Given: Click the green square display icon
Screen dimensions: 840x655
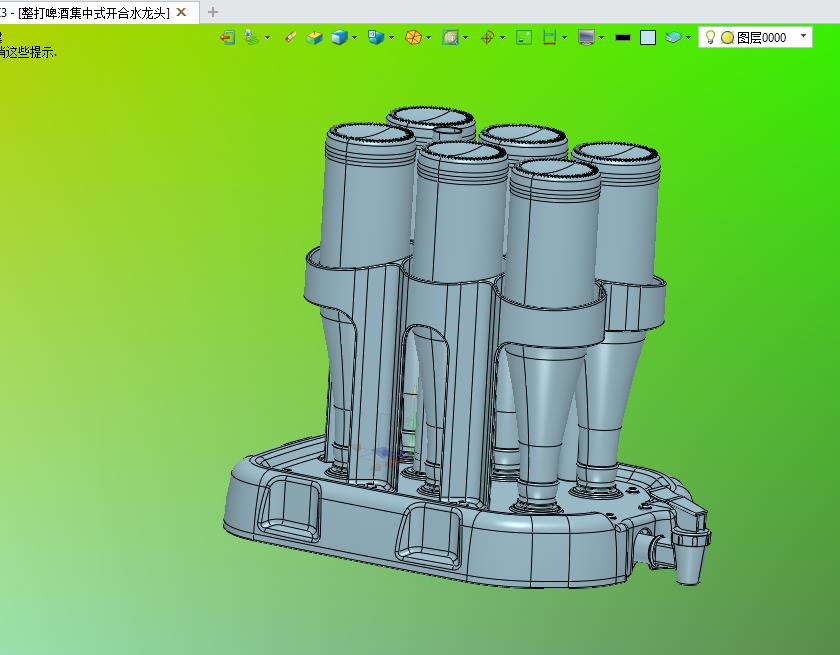Looking at the screenshot, I should pyautogui.click(x=523, y=37).
